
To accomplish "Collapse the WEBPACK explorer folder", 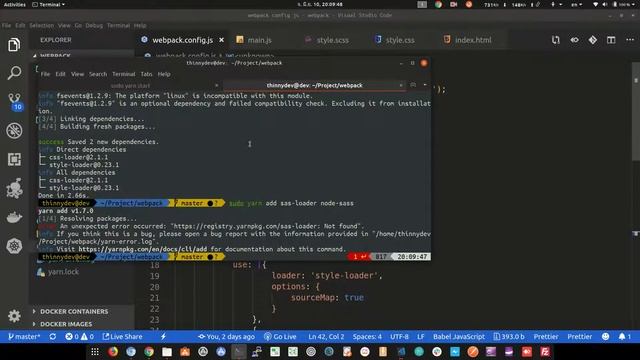I will point(55,56).
